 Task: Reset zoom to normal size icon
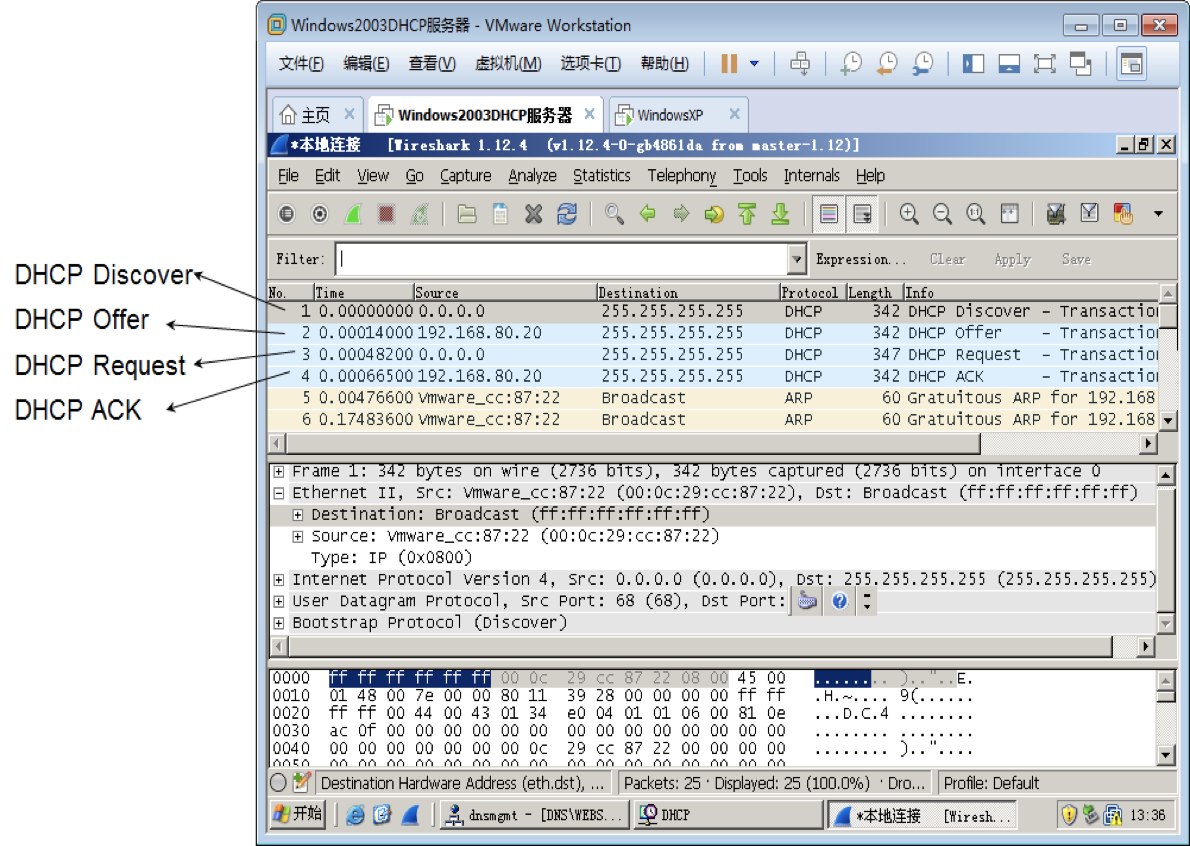pos(975,215)
